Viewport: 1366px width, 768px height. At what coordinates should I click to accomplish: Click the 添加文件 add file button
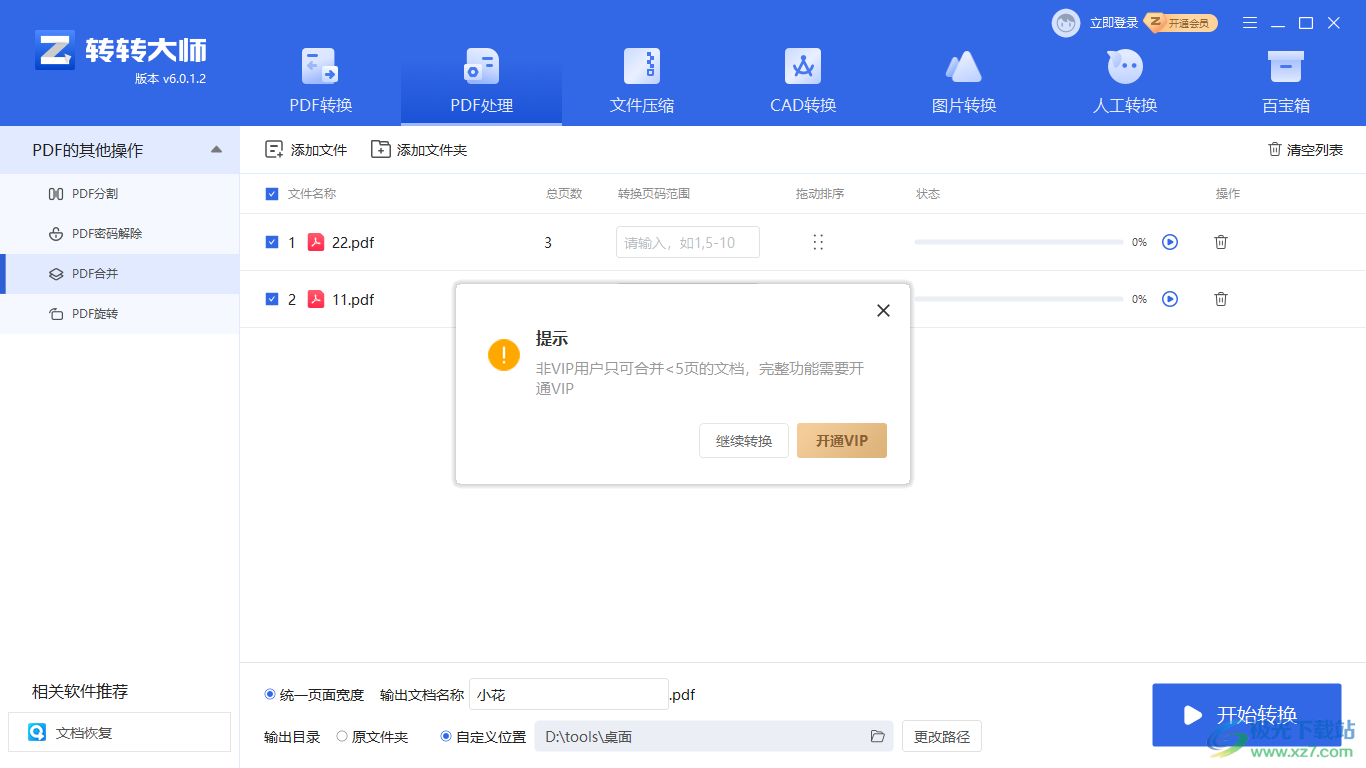click(x=306, y=150)
